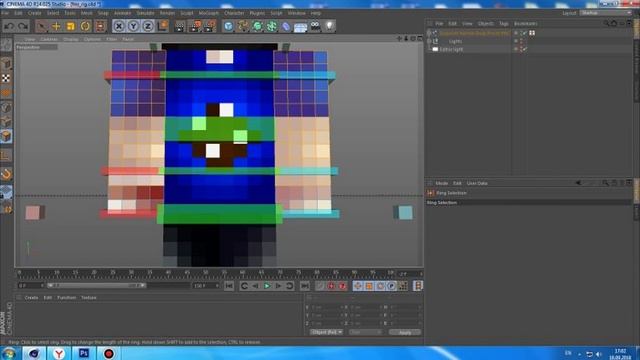Viewport: 640px width, 360px height.
Task: Click the Undo arrow in toolbar
Action: point(9,26)
